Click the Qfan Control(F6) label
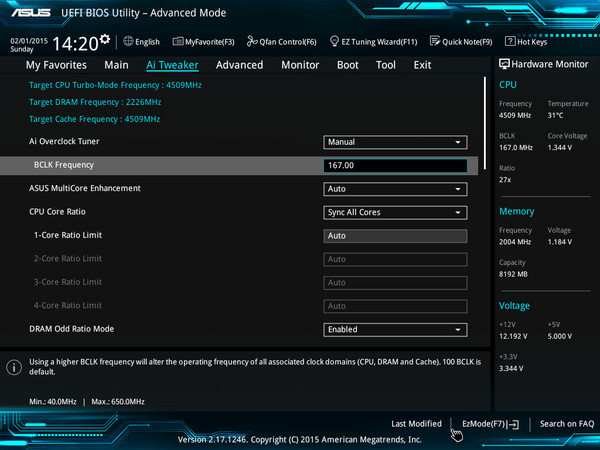The image size is (600, 450). 288,42
